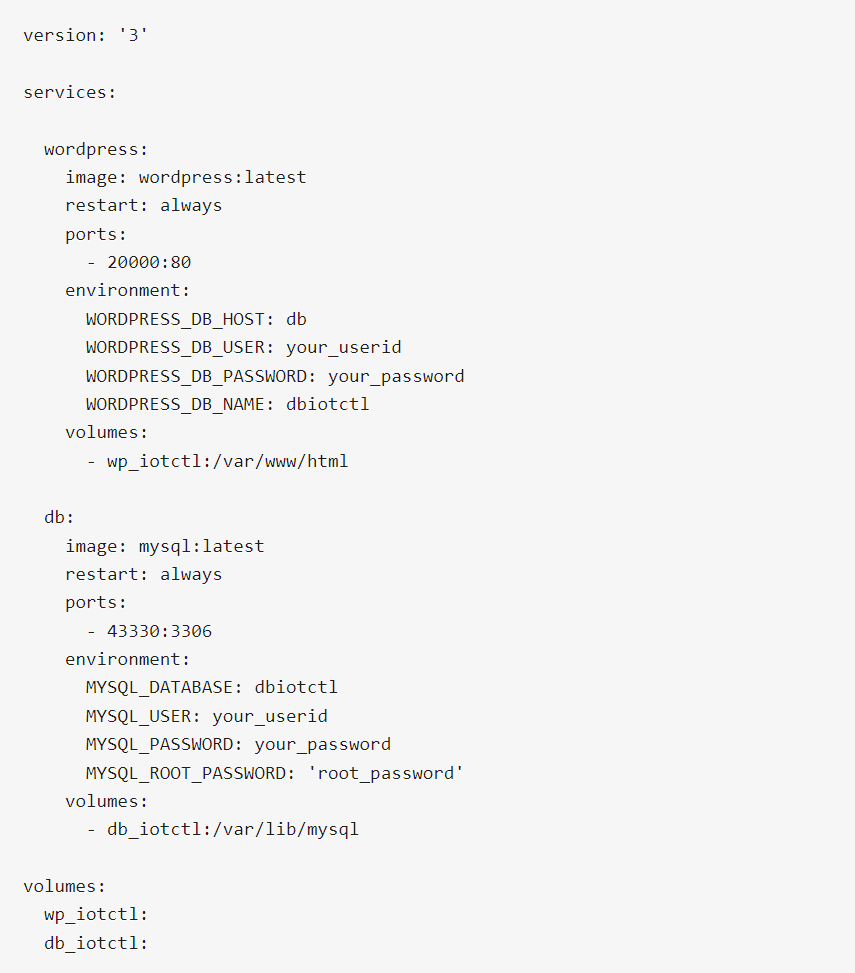
Task: Click the WORDPRESS_DB_NAME variable line
Action: [x=227, y=404]
